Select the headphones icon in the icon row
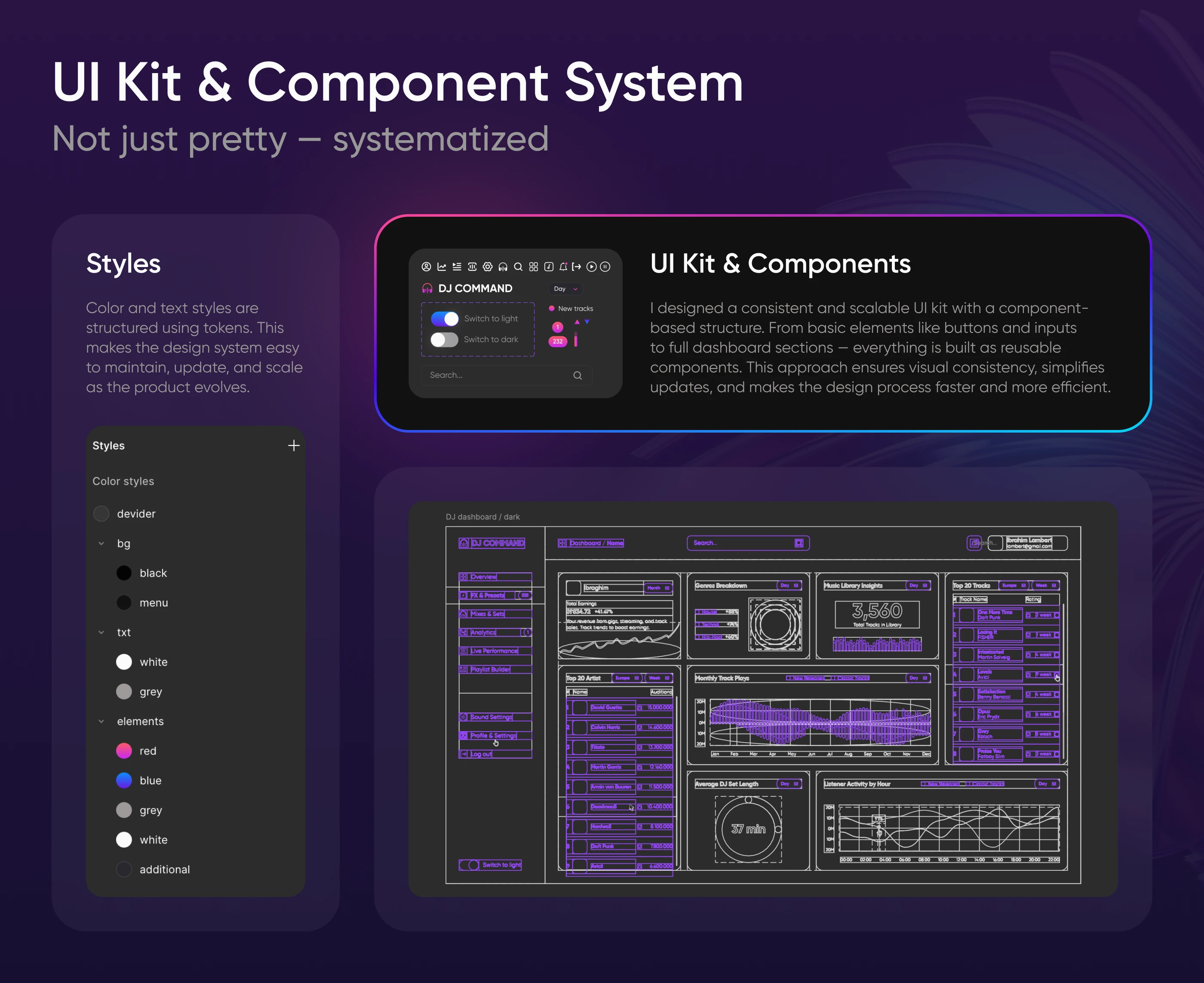Viewport: 1204px width, 983px height. (x=504, y=267)
